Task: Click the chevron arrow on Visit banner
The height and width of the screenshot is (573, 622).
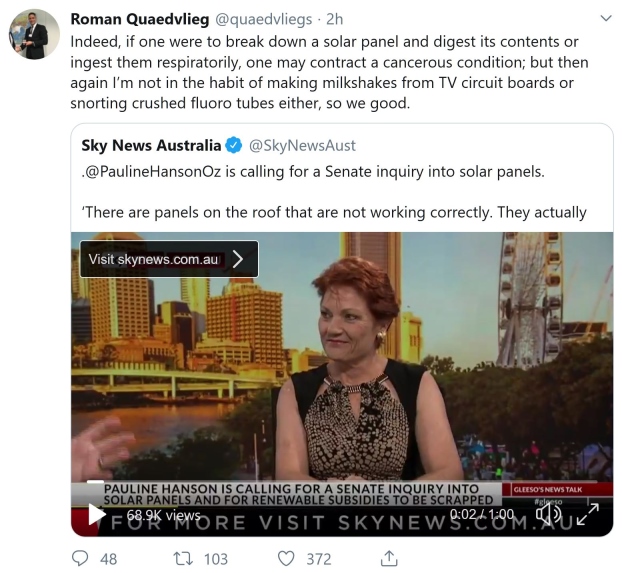Action: 238,259
